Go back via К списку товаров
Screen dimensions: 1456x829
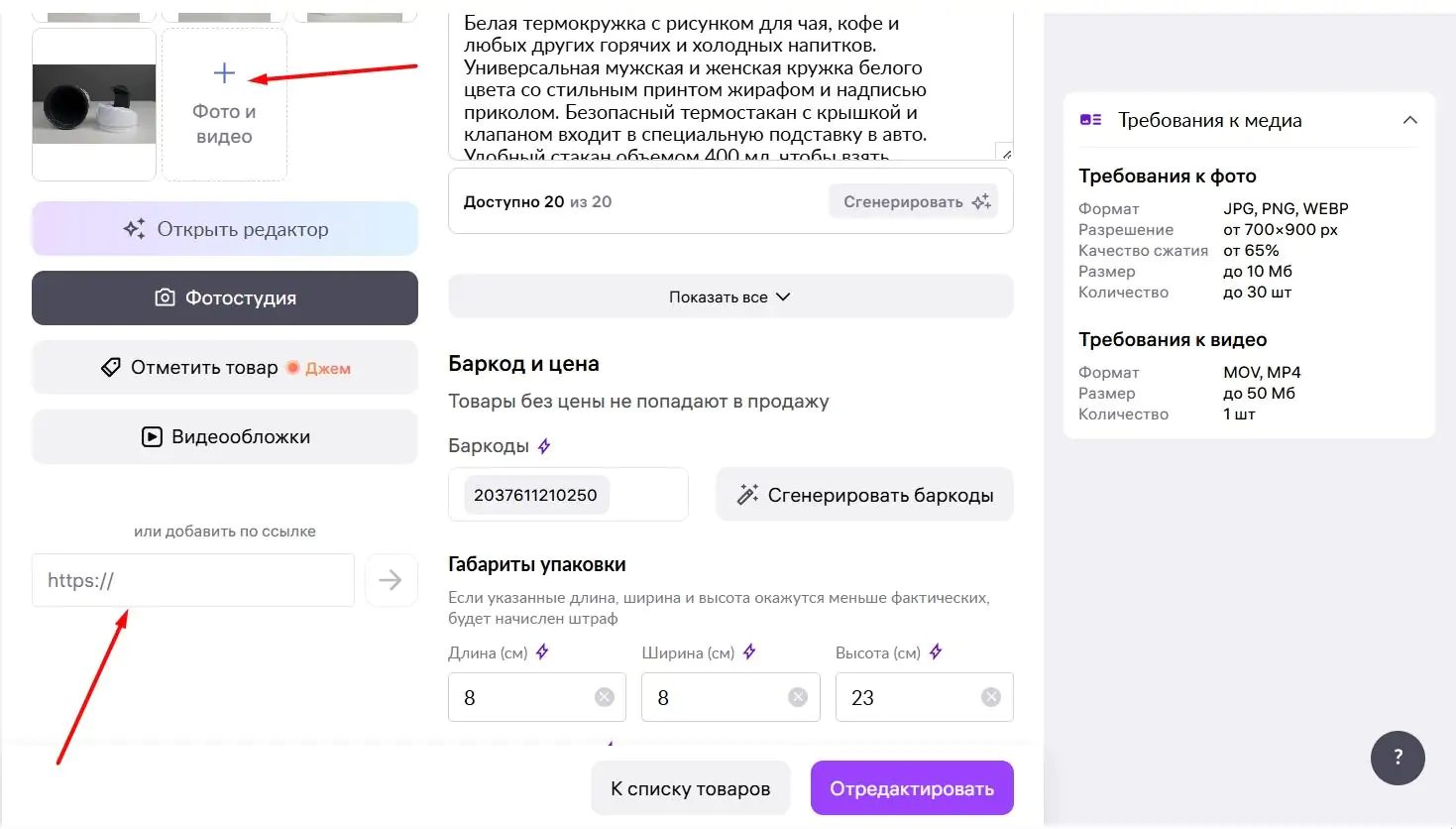(x=690, y=788)
